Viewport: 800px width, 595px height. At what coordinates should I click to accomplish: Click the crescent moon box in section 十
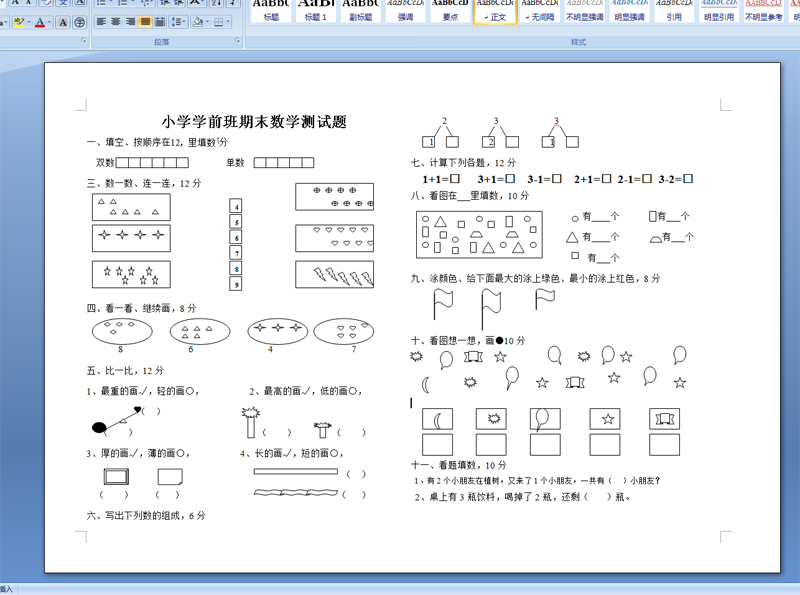(x=437, y=419)
